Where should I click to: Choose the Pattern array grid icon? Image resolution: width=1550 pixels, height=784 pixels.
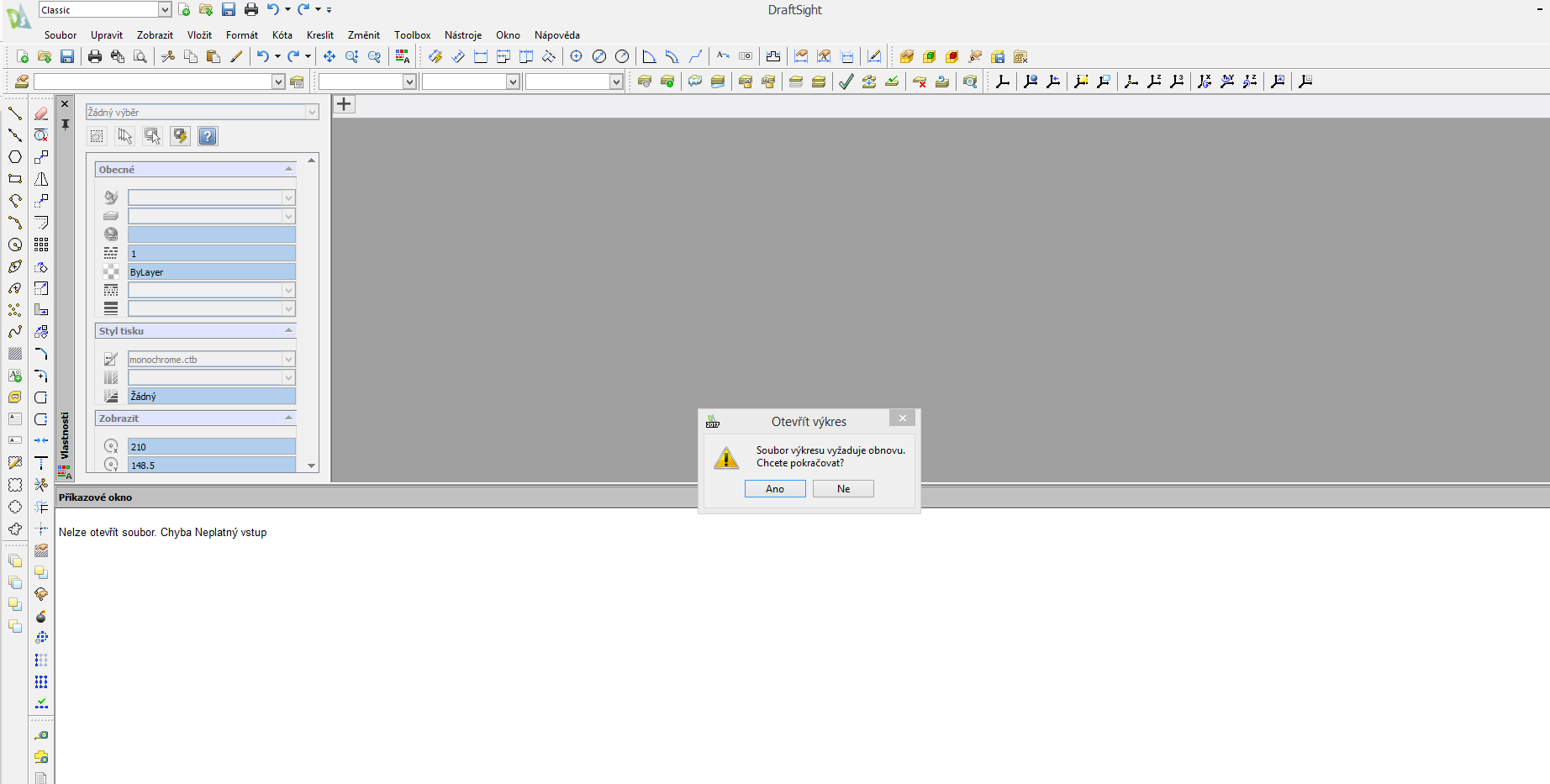coord(41,245)
